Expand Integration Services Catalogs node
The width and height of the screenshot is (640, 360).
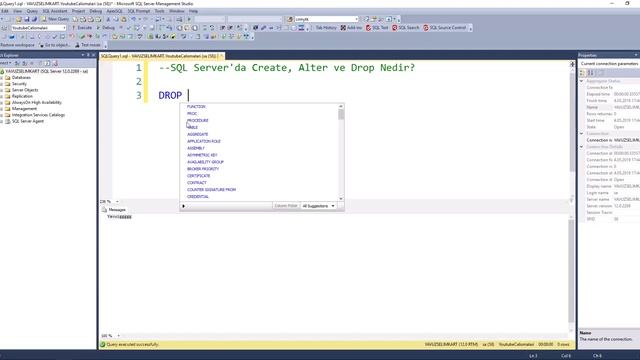pyautogui.click(x=2, y=115)
